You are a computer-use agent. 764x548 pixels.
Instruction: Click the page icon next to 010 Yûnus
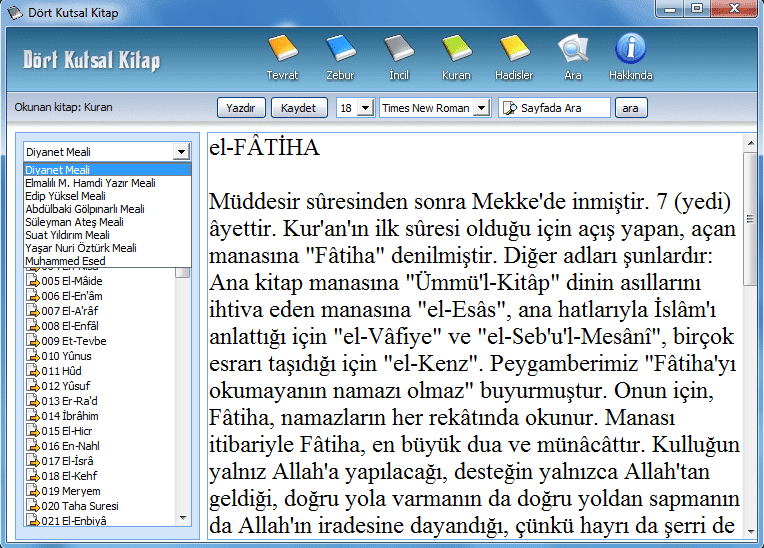33,356
